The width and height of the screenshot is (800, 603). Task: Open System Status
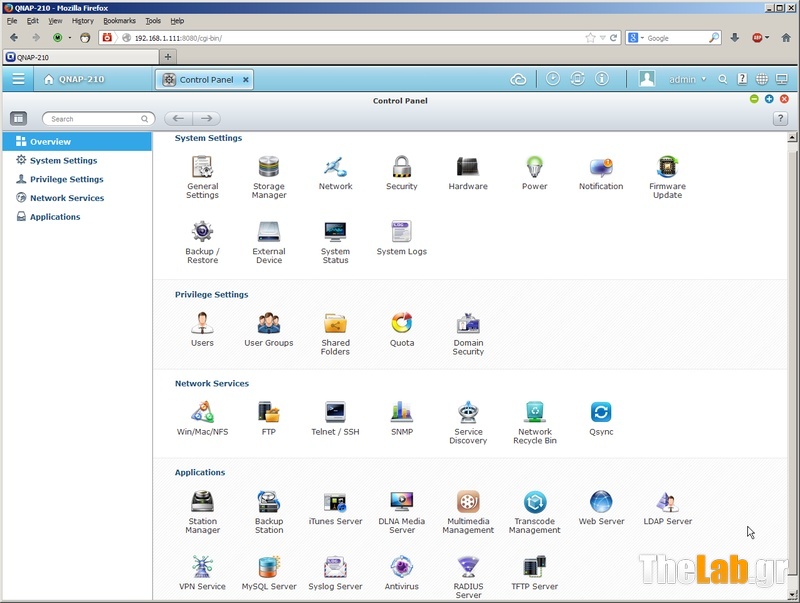(x=335, y=242)
